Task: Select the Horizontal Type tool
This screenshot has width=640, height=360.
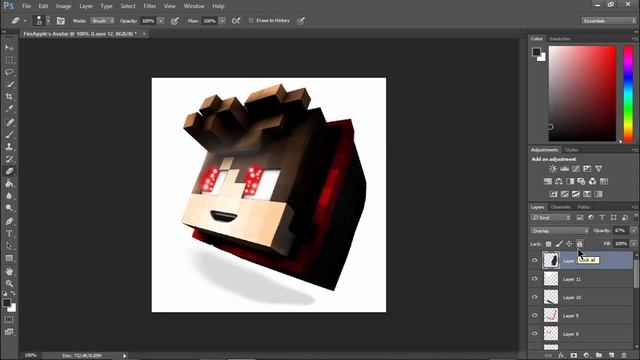Action: tap(9, 233)
